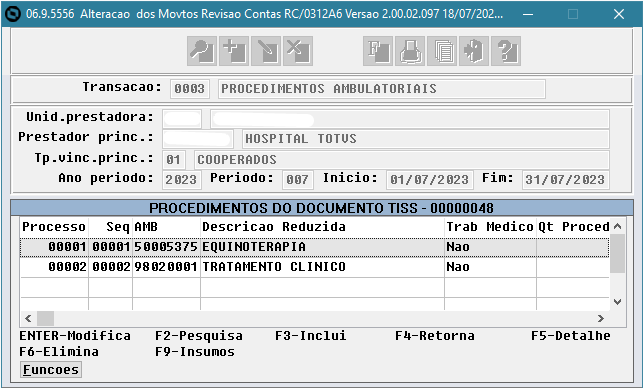Click the exit door toolbar icon
The image size is (643, 388).
click(x=474, y=51)
